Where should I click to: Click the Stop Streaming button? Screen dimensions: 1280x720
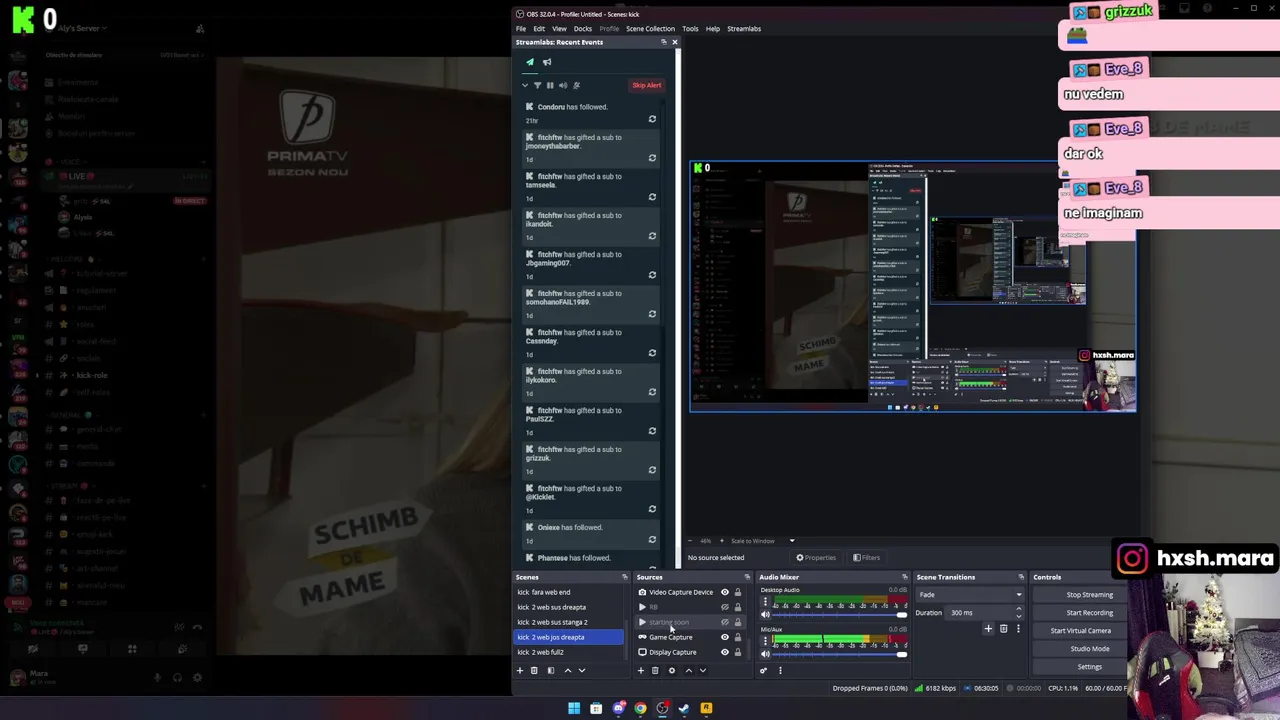pyautogui.click(x=1089, y=595)
